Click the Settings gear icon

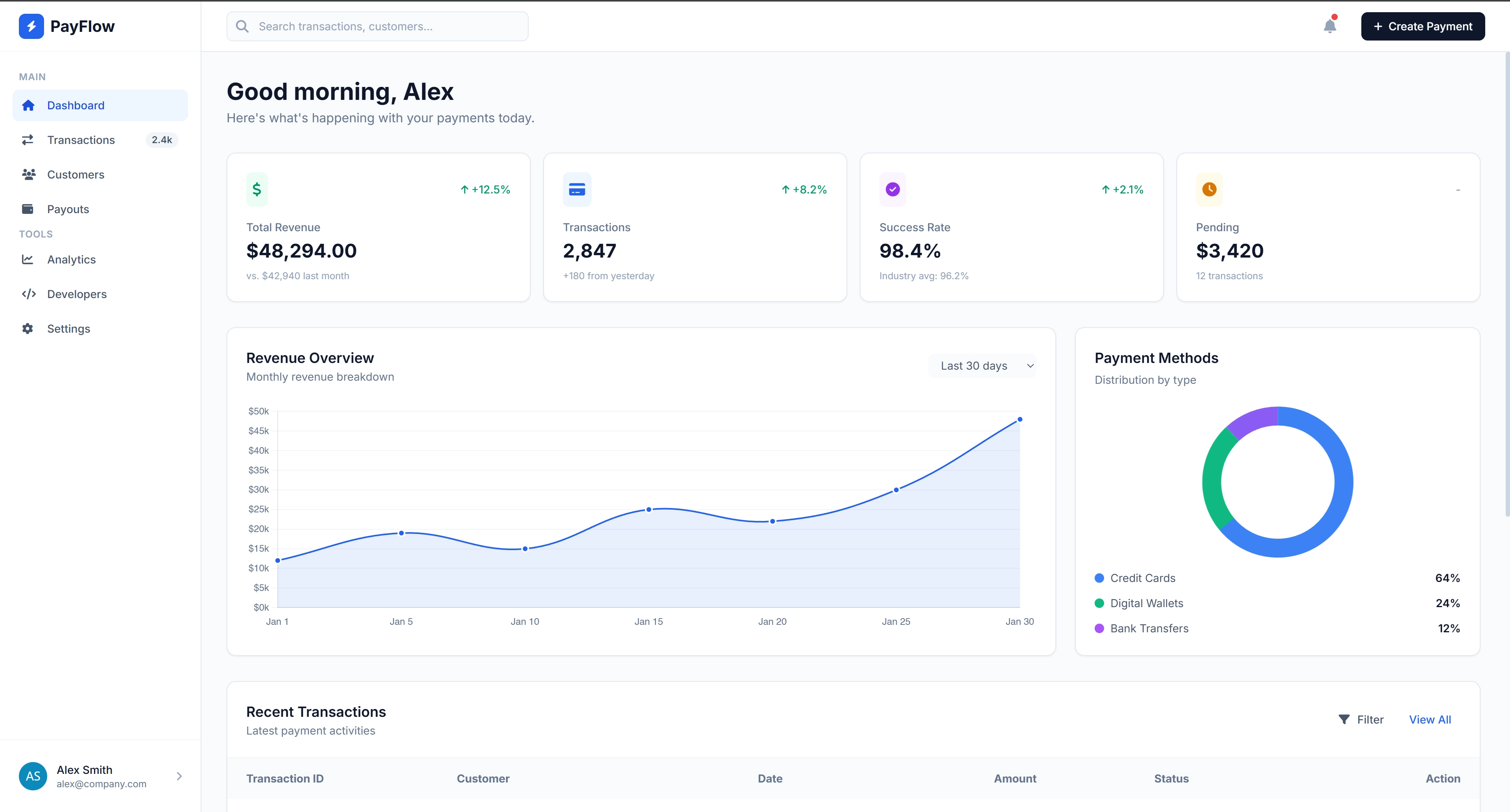click(x=29, y=329)
